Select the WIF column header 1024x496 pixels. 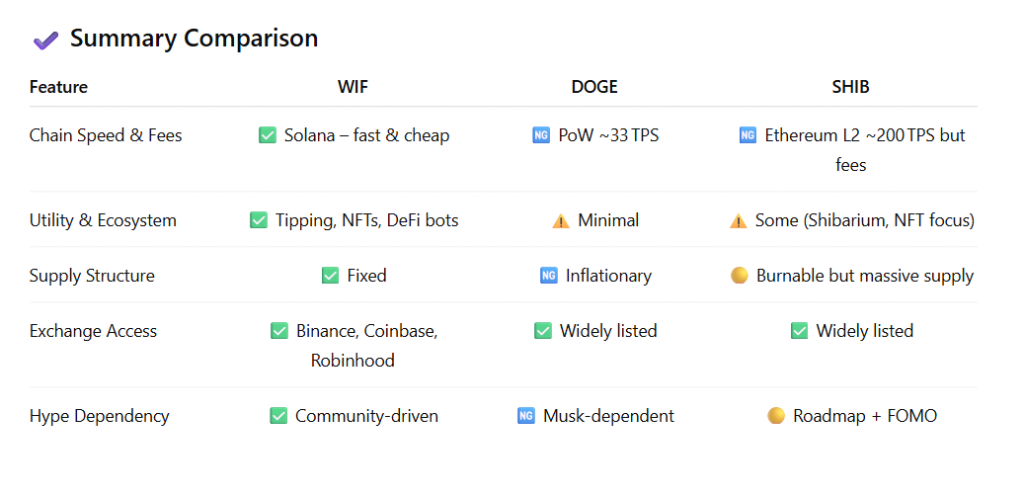pyautogui.click(x=353, y=87)
